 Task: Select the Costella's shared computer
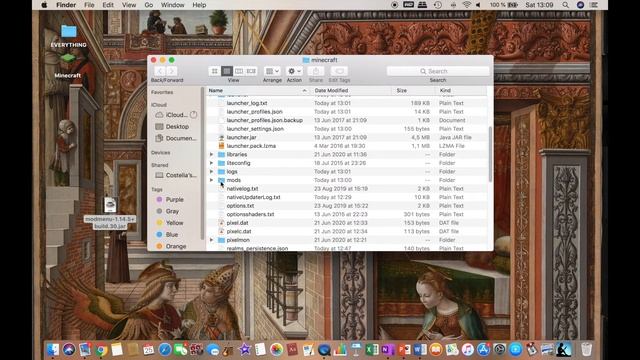point(176,175)
